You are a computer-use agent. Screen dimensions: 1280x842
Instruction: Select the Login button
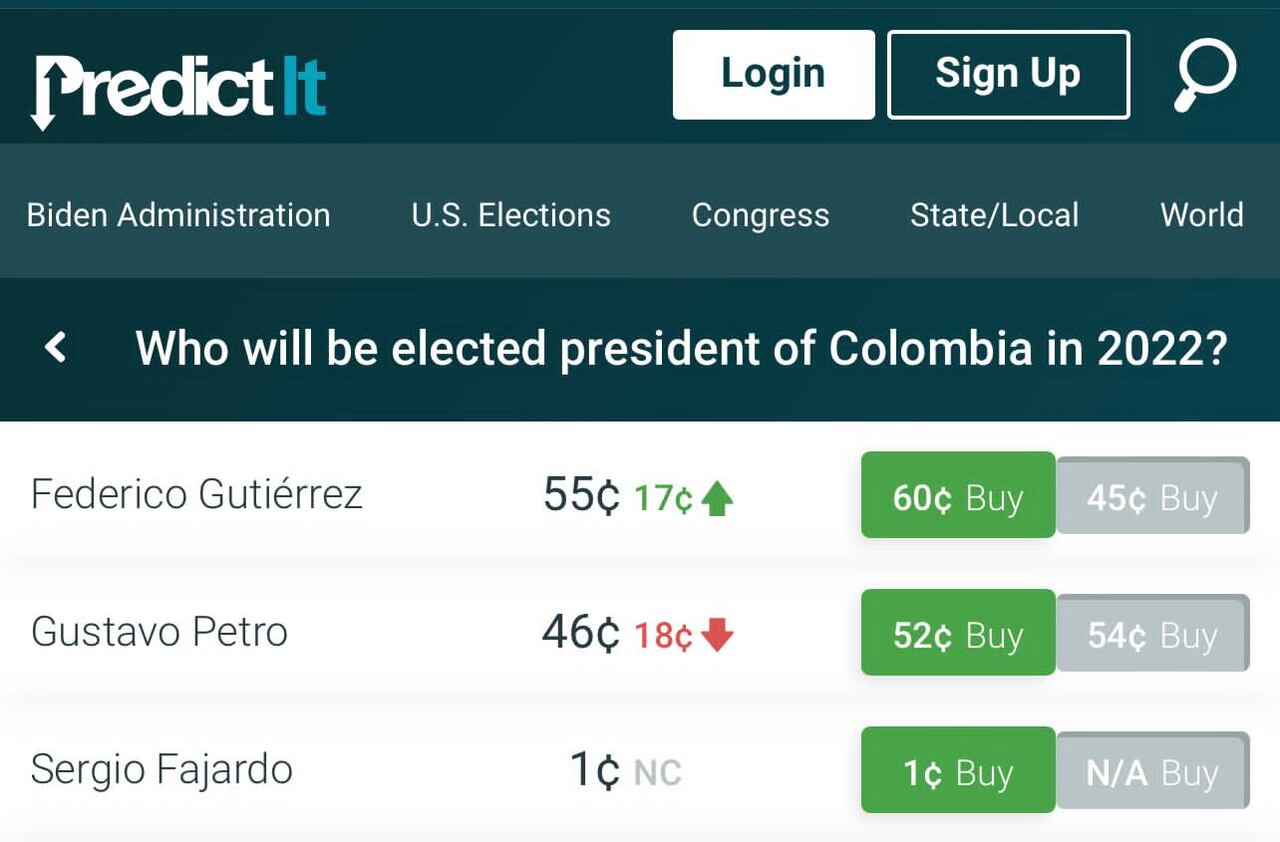click(x=772, y=72)
